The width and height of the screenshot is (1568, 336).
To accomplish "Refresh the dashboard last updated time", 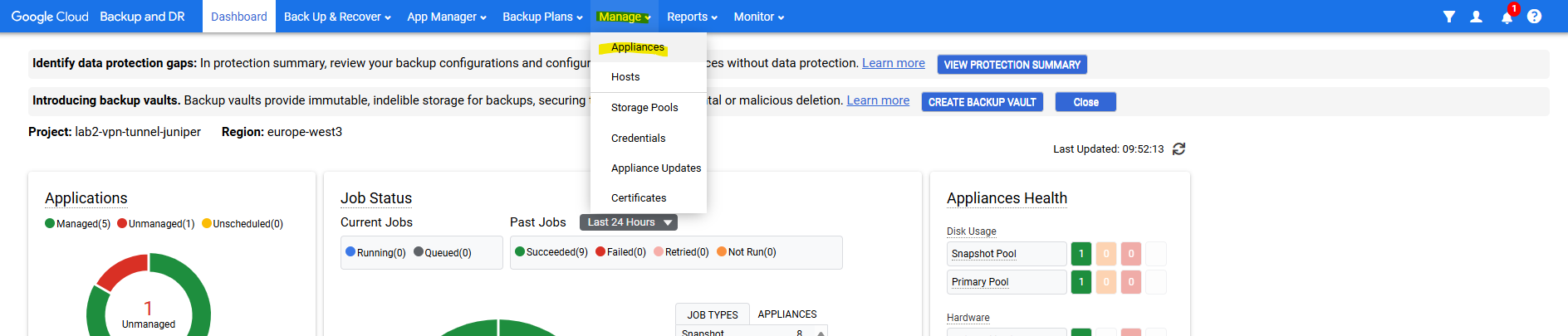I will click(x=1178, y=149).
